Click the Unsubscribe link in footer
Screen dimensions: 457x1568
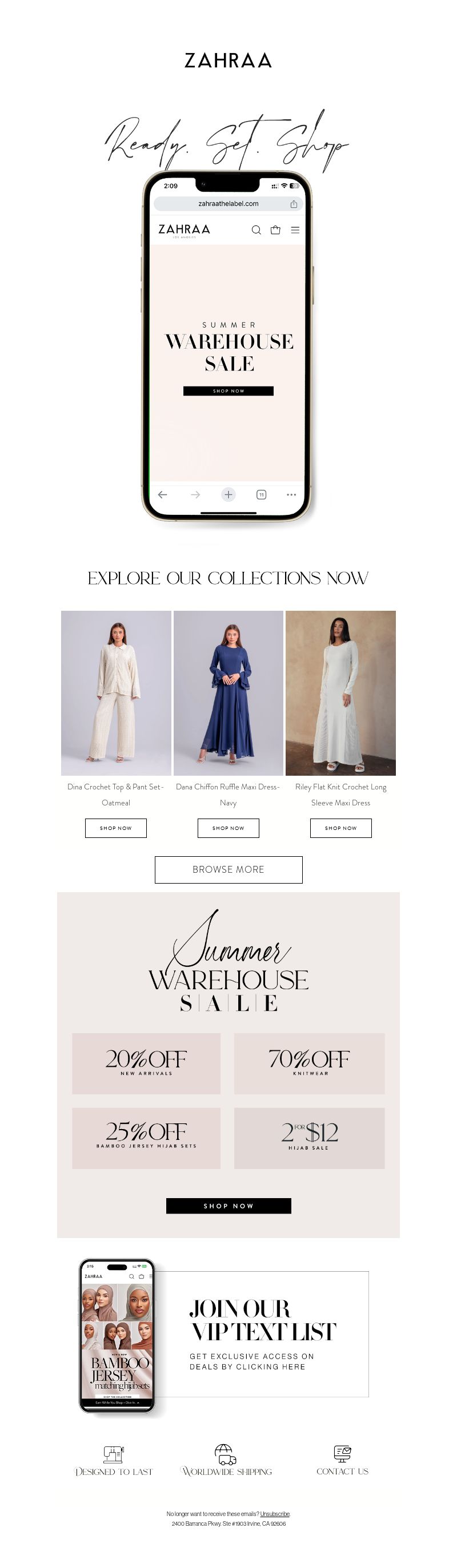point(275,1513)
